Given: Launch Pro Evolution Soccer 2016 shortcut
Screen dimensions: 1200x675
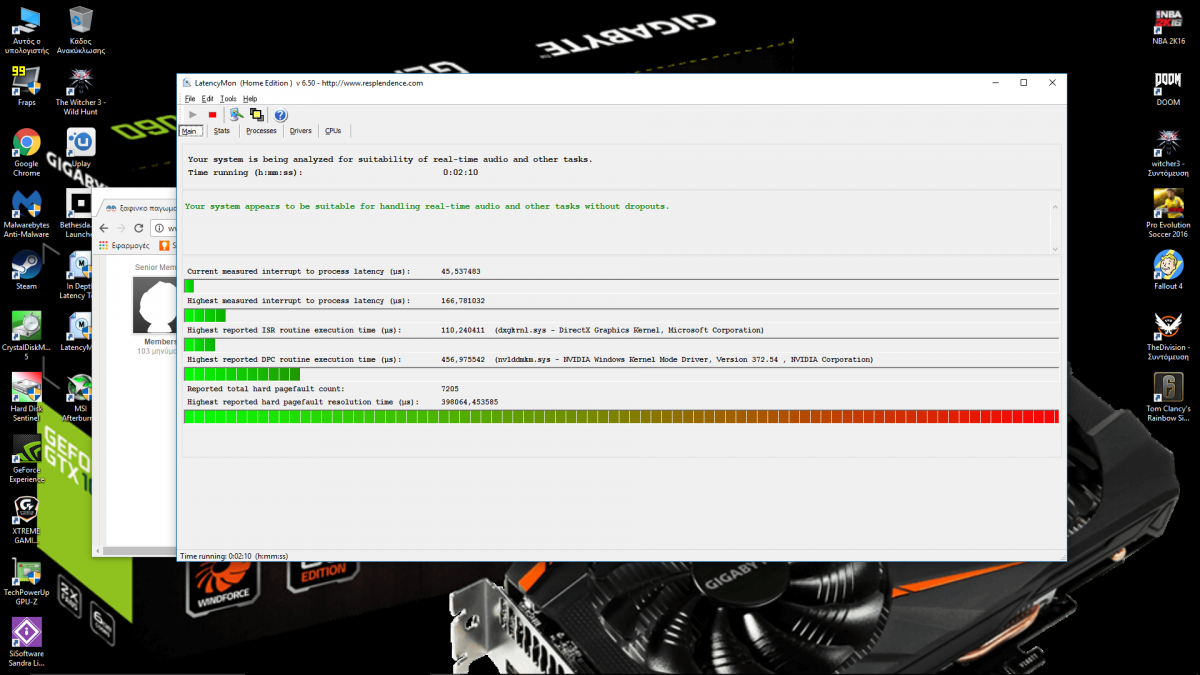Looking at the screenshot, I should click(x=1168, y=214).
